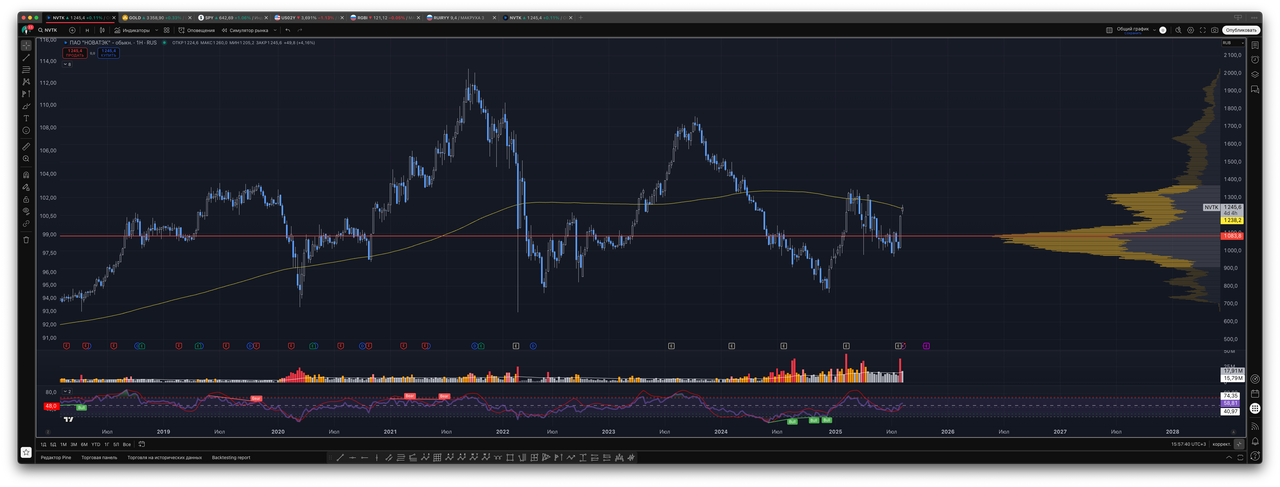
Task: Select the trend line drawing tool
Action: (26, 58)
